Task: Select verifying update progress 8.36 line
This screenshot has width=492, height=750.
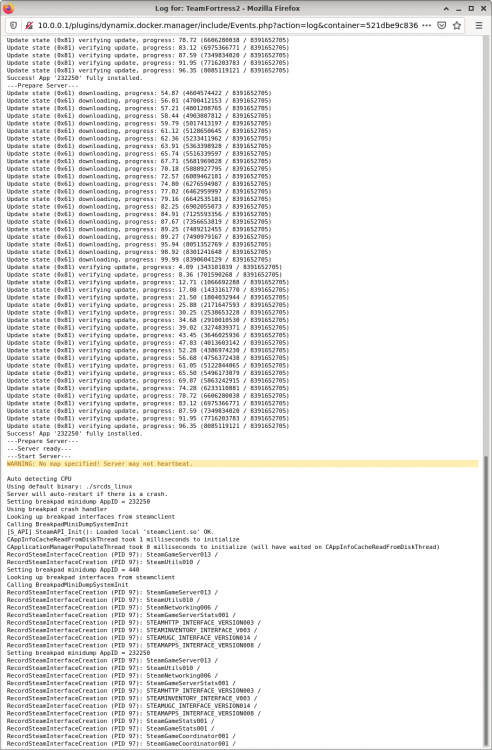Action: (144, 275)
